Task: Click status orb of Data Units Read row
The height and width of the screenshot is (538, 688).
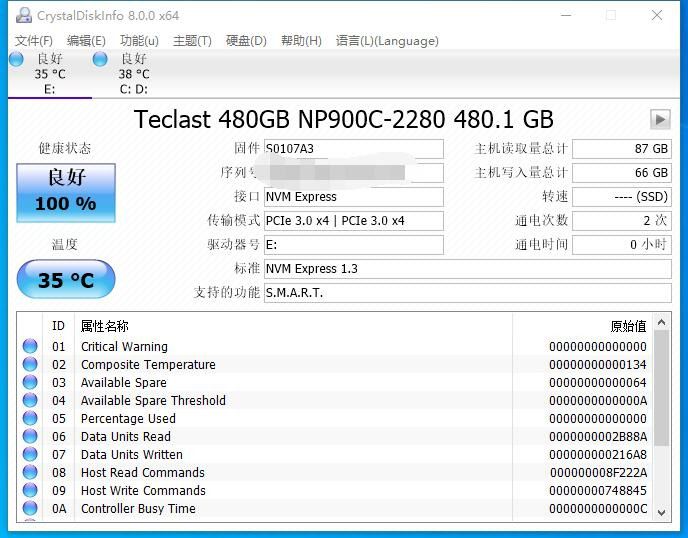Action: click(30, 436)
